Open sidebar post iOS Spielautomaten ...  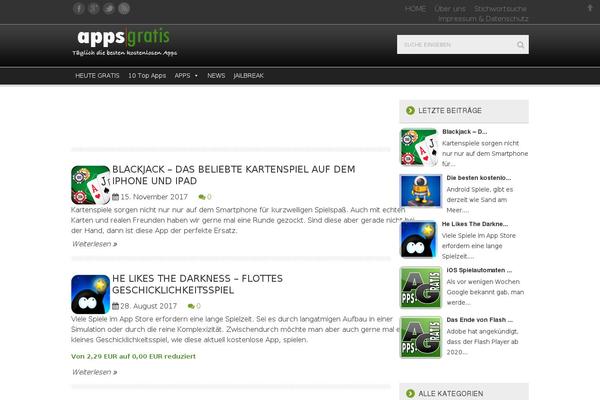479,270
